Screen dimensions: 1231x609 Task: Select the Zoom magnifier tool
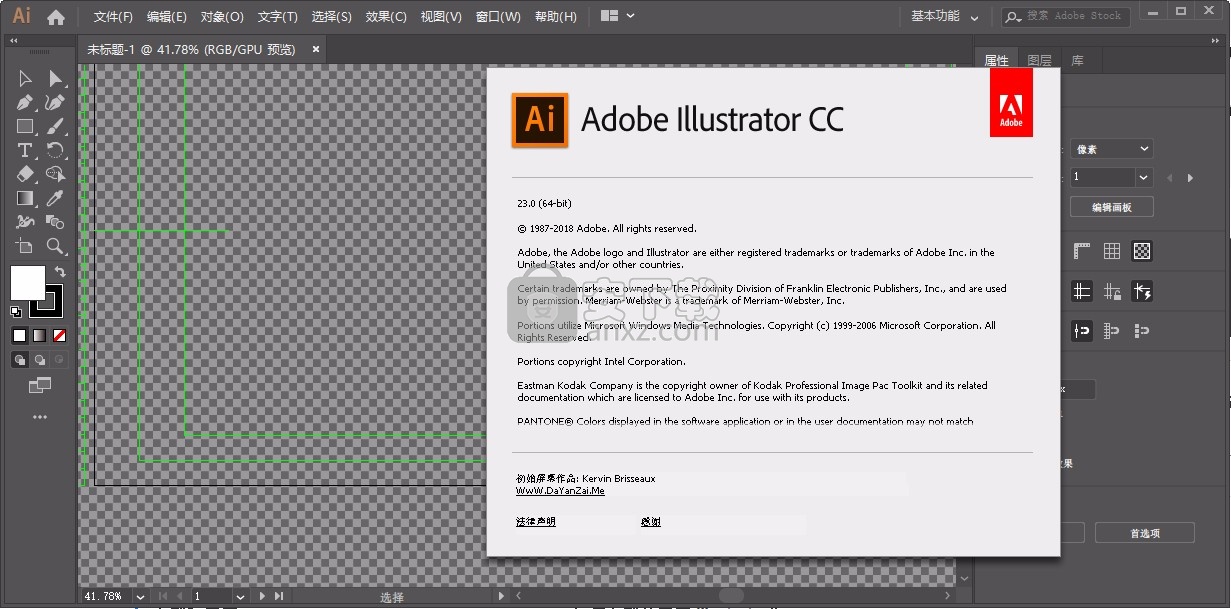(55, 246)
